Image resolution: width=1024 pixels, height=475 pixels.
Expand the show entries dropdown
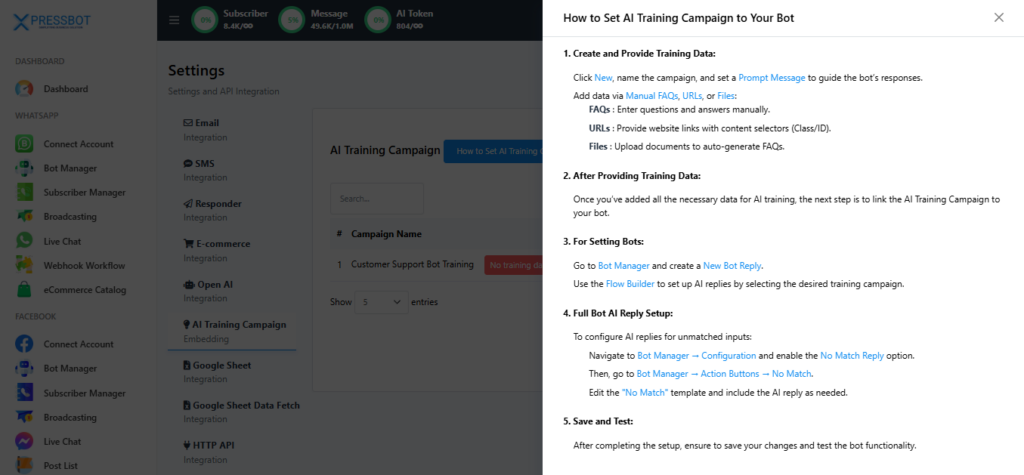[383, 301]
